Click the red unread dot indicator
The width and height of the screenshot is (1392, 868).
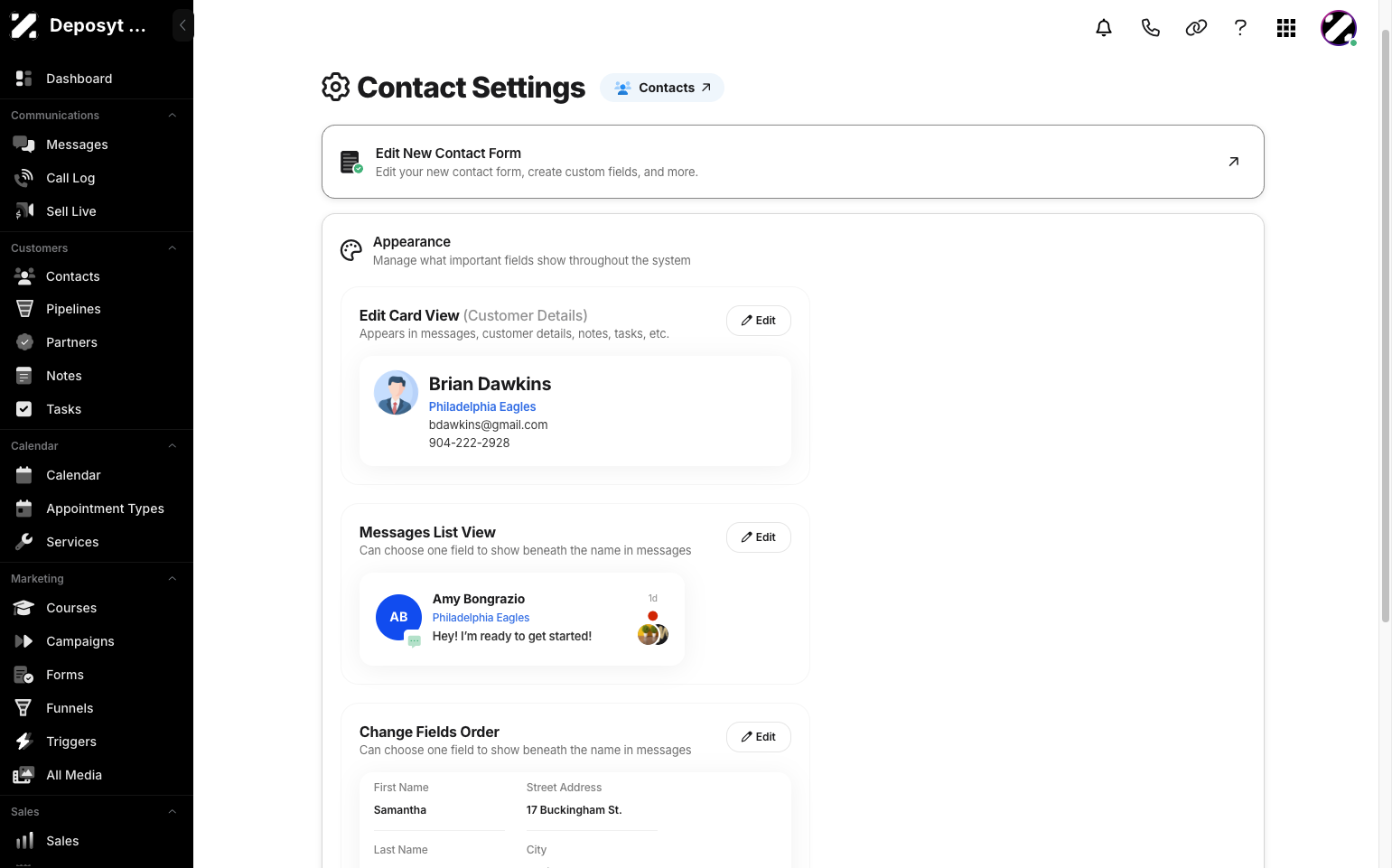click(653, 616)
